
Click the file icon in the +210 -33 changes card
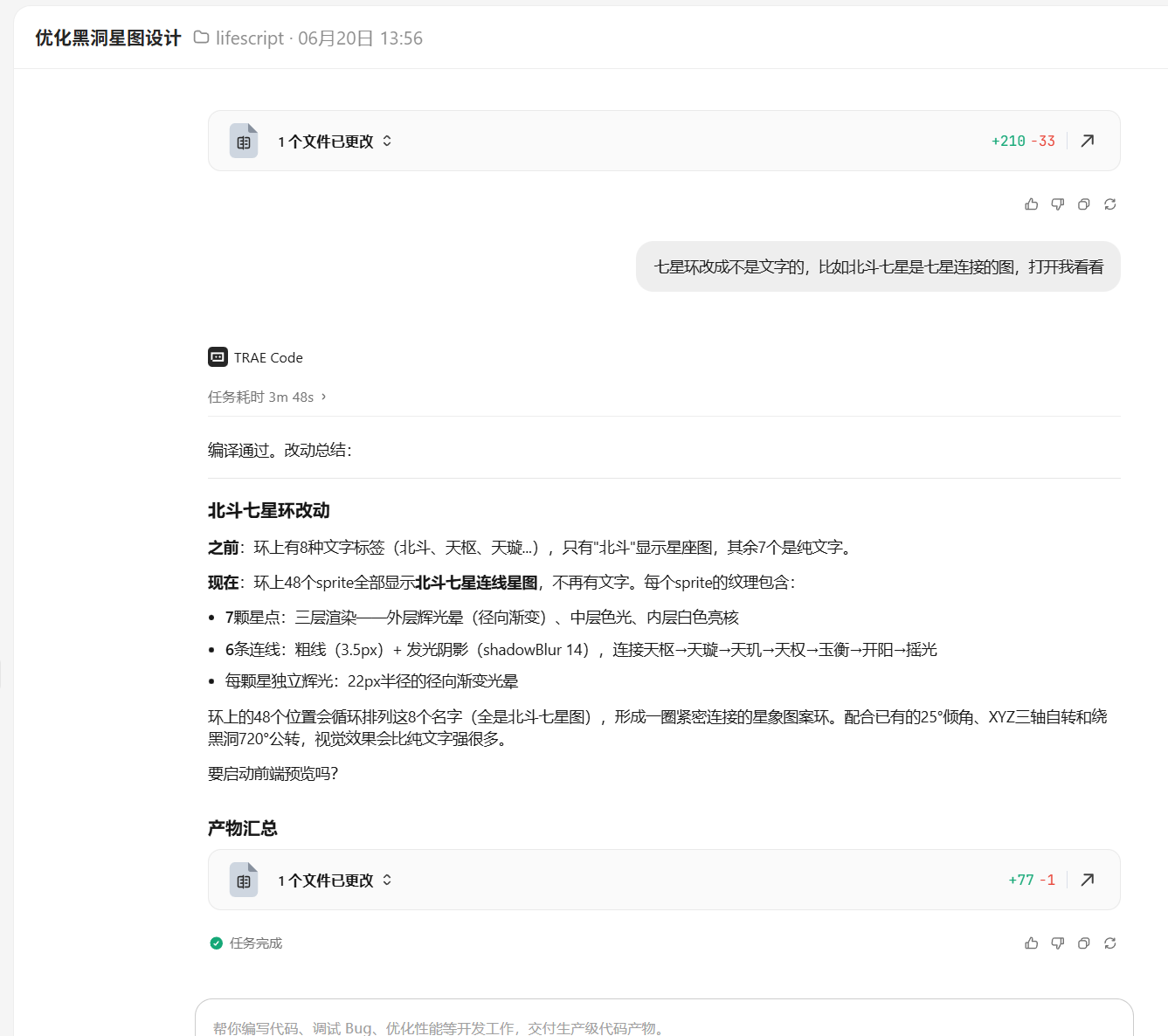coord(244,141)
